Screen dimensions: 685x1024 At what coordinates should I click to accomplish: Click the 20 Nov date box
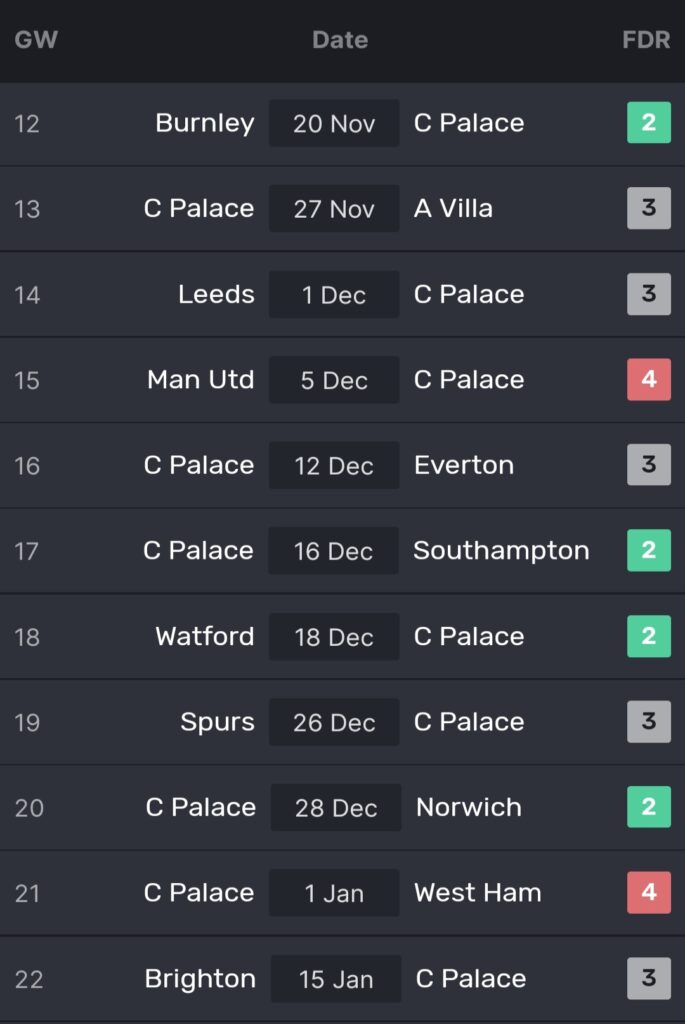coord(334,123)
